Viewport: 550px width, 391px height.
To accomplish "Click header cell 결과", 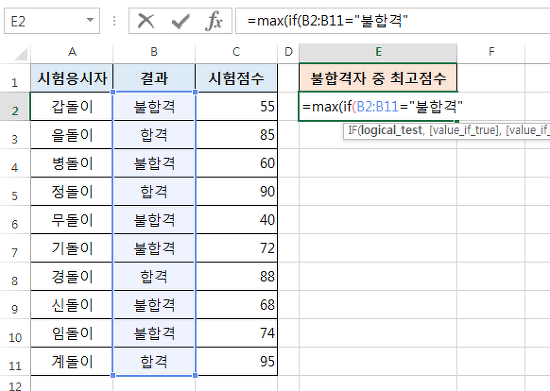I will [154, 78].
